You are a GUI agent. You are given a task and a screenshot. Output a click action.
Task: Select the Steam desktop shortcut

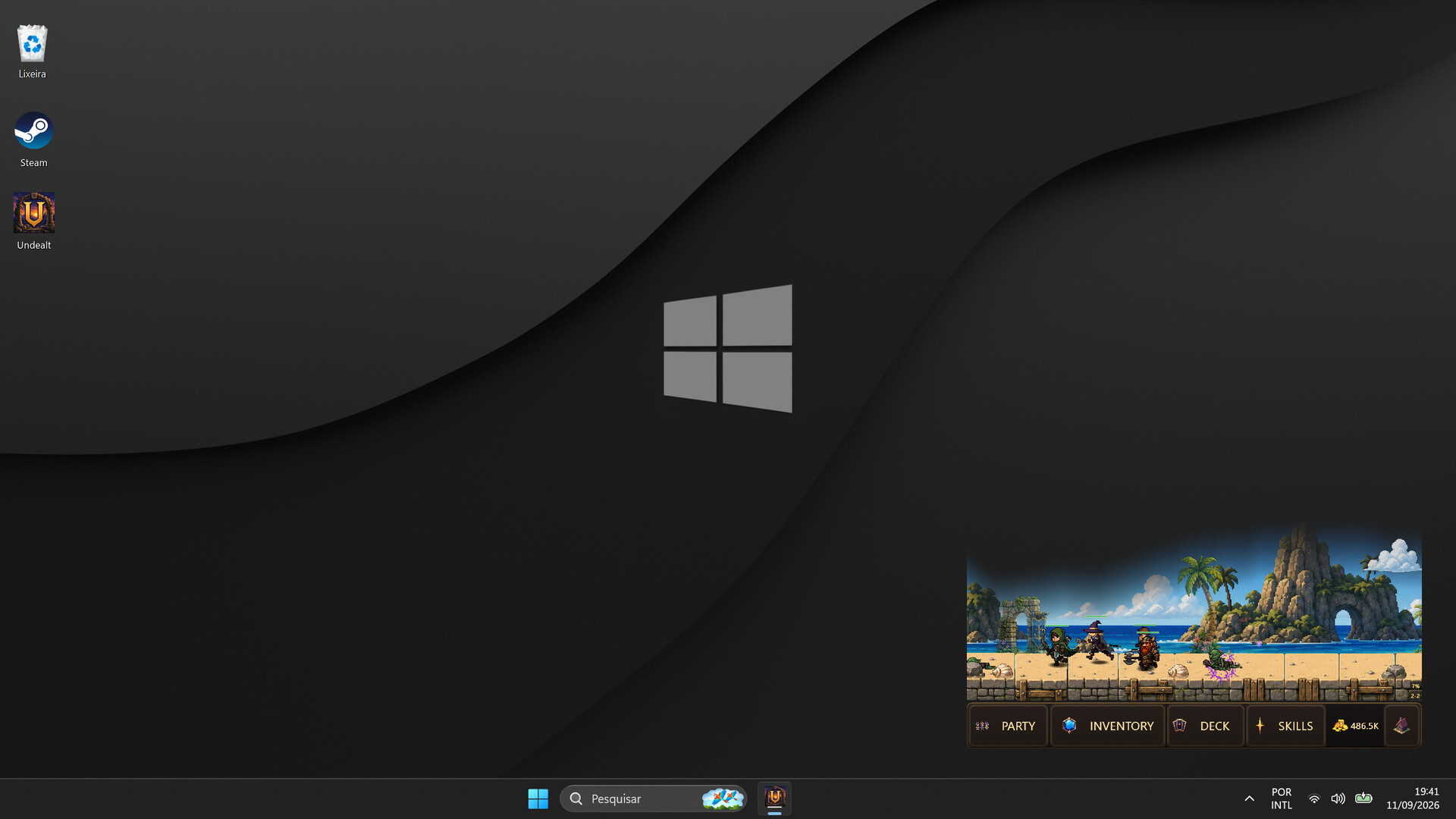(x=33, y=140)
